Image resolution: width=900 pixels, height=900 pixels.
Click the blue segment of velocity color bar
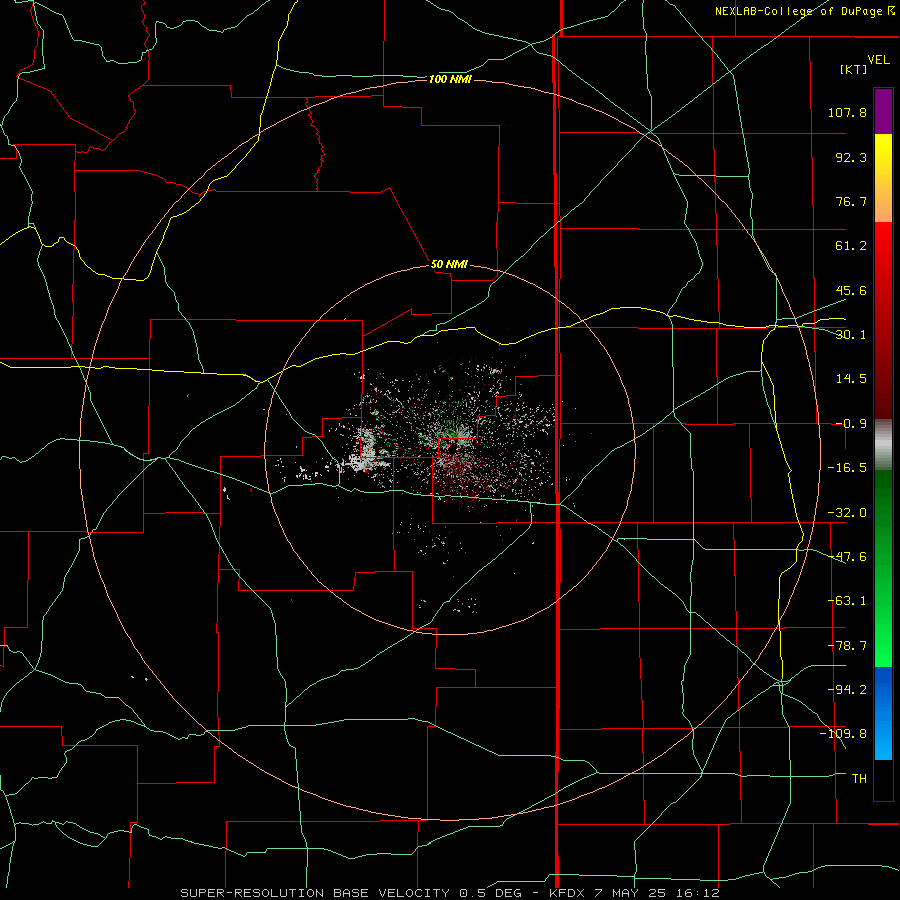[883, 713]
